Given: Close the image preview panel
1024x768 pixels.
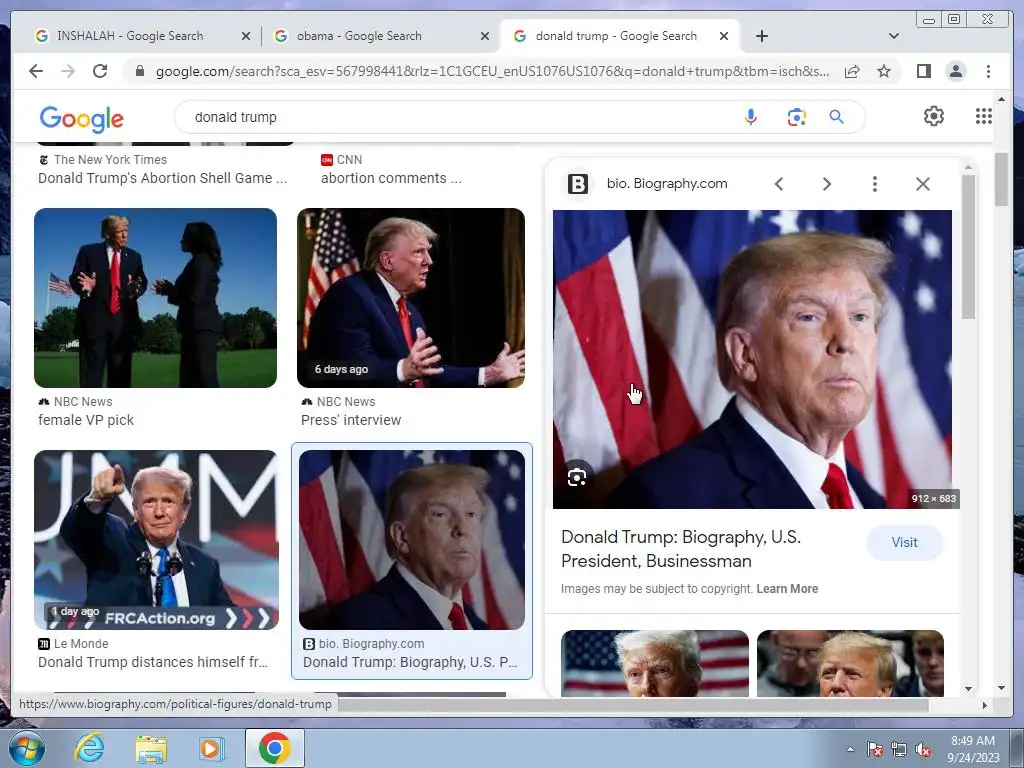Looking at the screenshot, I should tap(923, 184).
